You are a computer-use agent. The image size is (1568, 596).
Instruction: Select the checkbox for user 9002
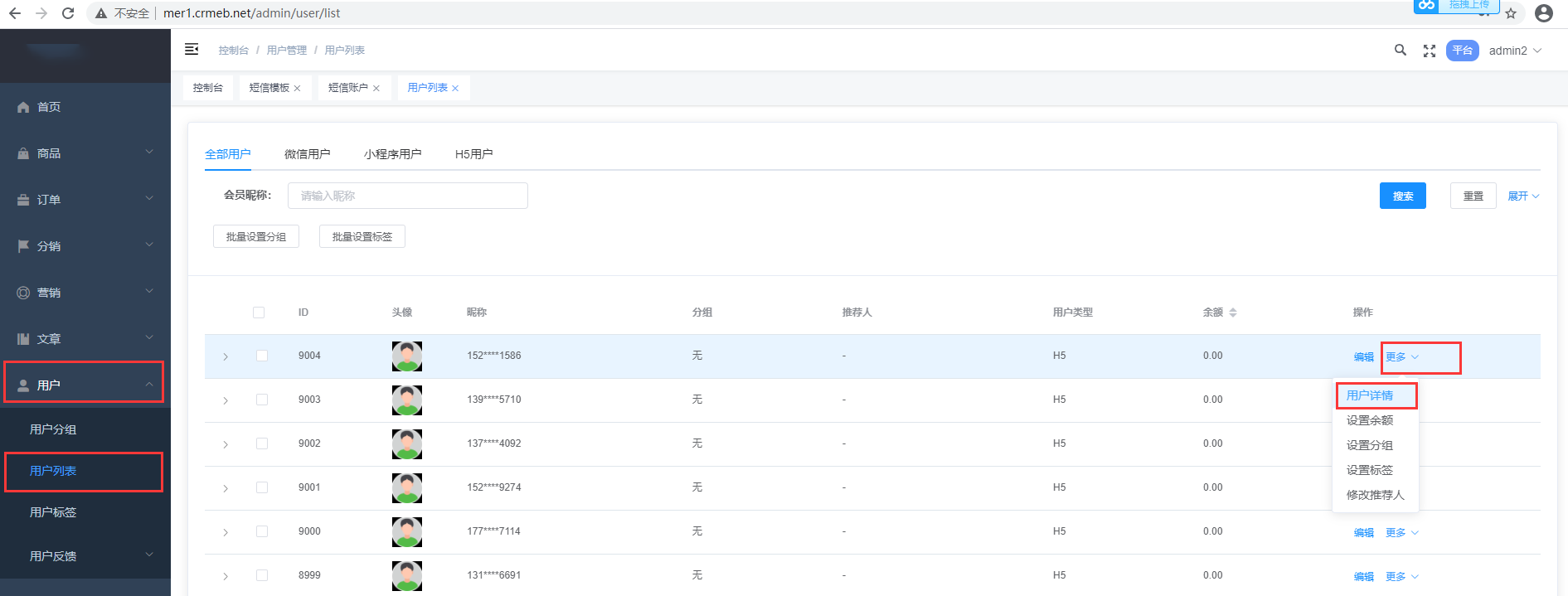tap(262, 443)
